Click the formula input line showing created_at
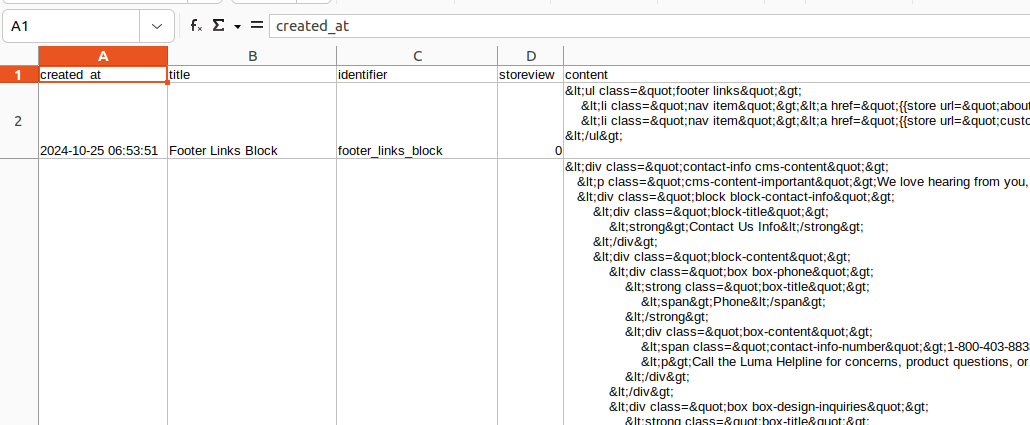 640,26
